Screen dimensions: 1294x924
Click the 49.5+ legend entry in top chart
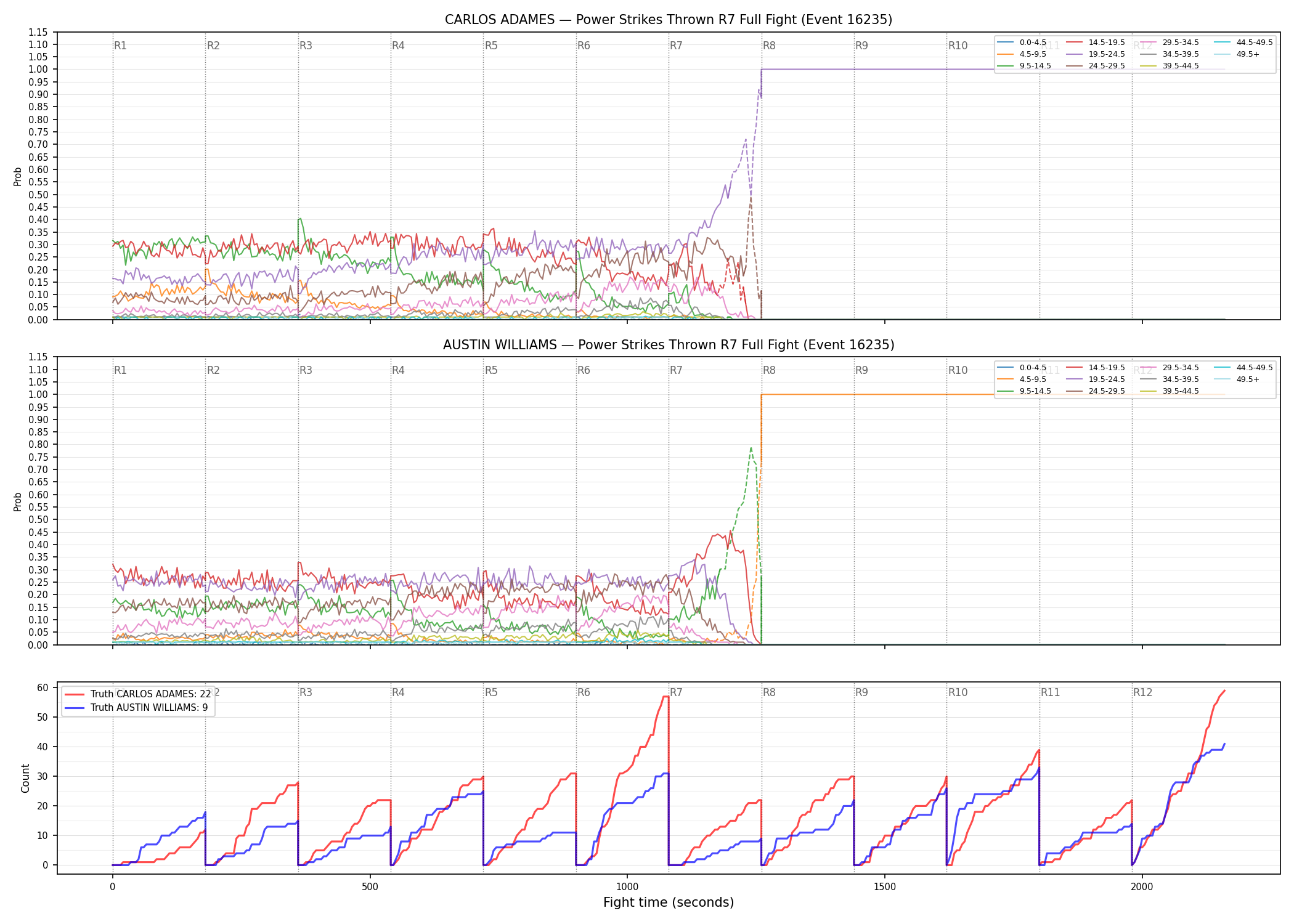pos(1237,54)
